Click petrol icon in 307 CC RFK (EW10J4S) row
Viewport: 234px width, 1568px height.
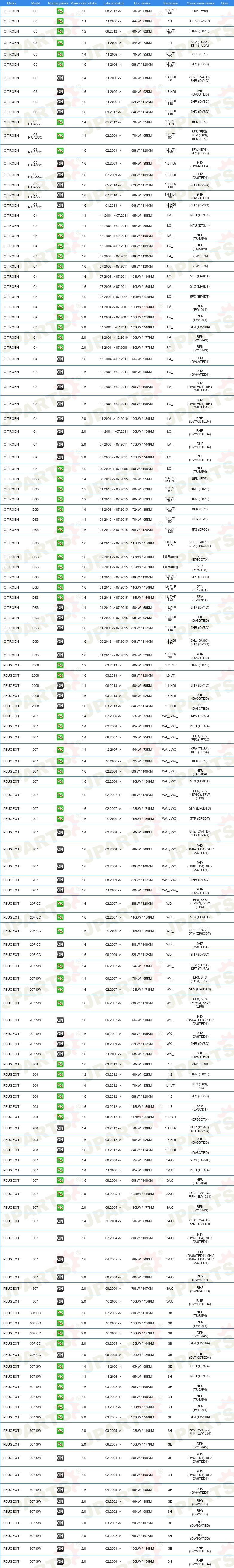click(x=60, y=1333)
